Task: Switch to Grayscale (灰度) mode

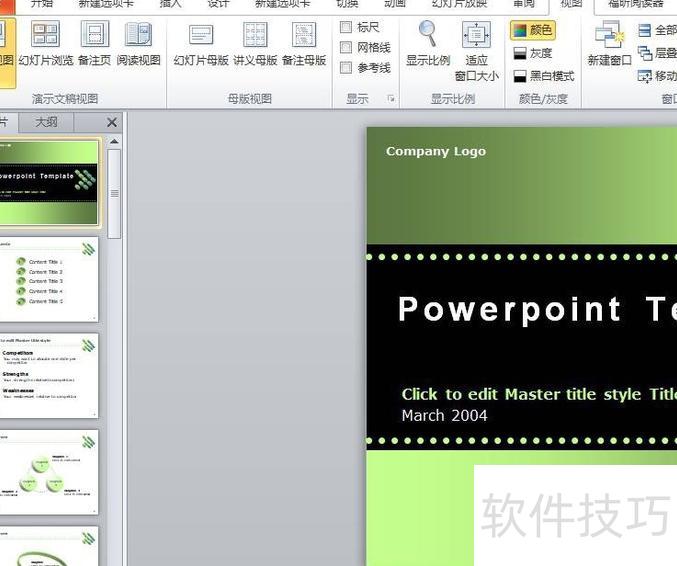Action: click(532, 53)
